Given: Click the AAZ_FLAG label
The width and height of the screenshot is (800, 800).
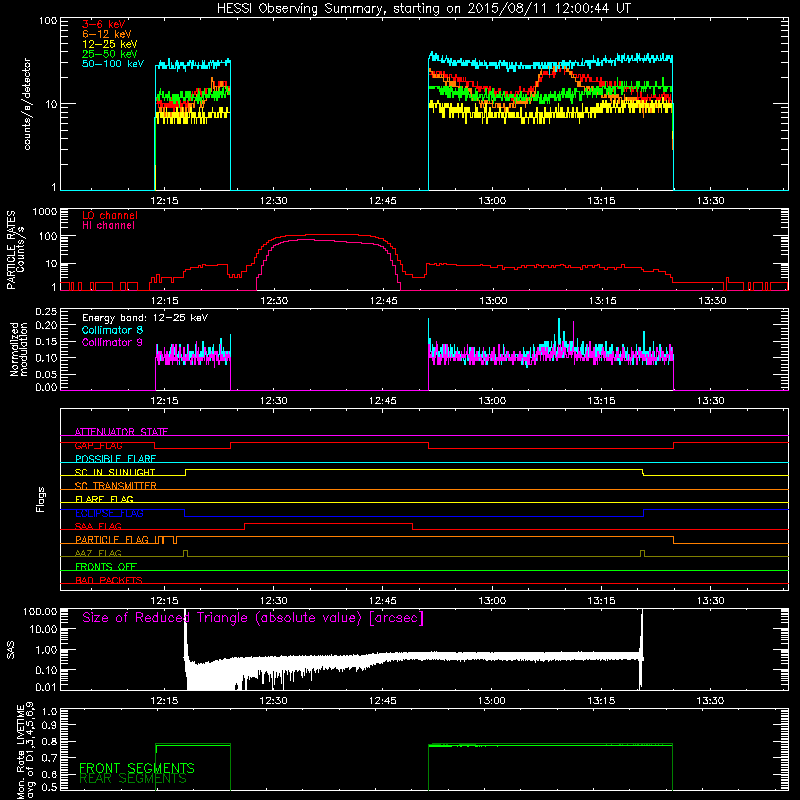Looking at the screenshot, I should click(x=98, y=553).
